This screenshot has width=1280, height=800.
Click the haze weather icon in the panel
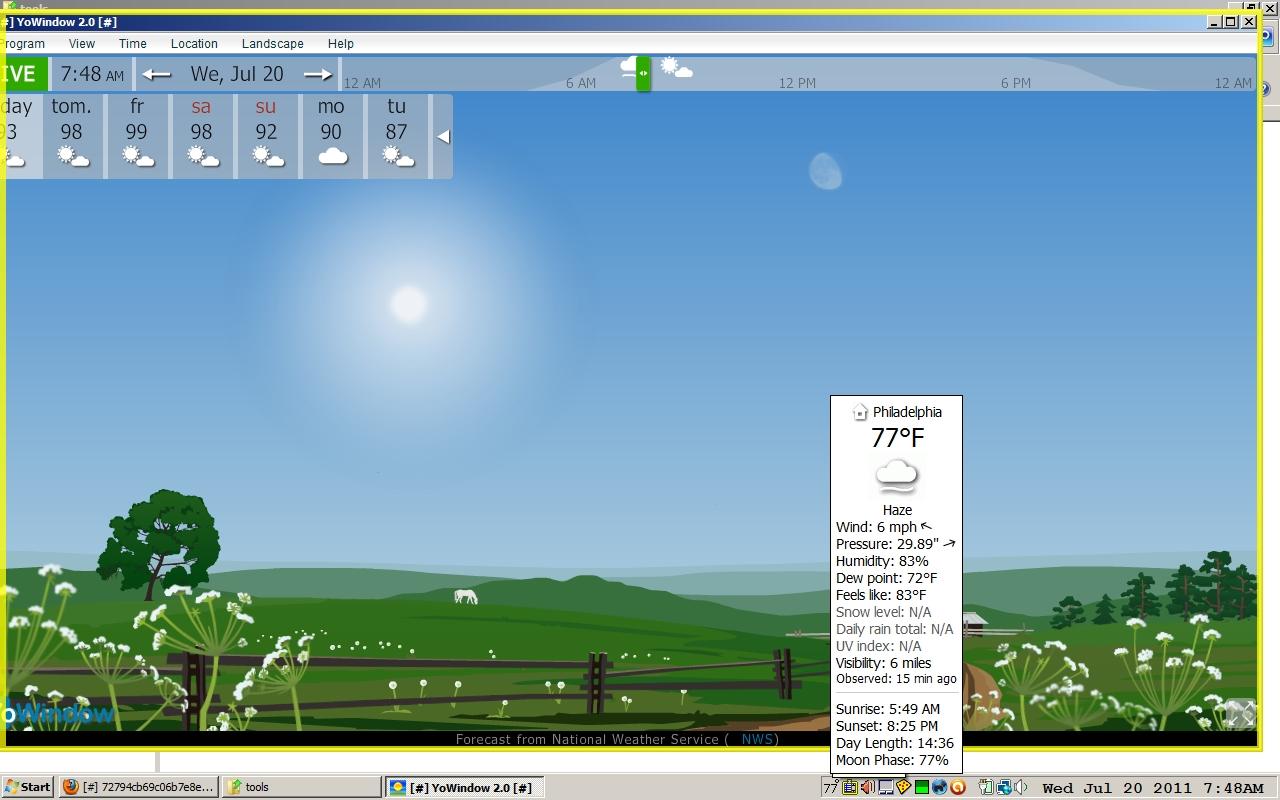896,477
